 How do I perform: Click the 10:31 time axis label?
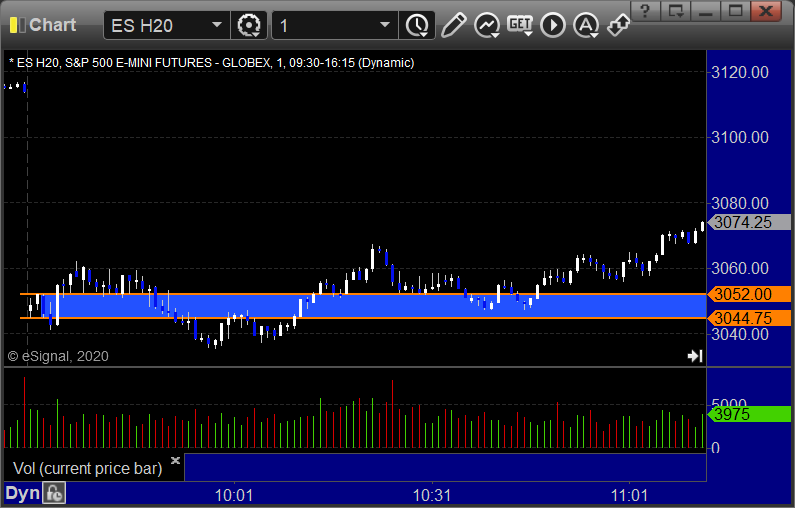coord(432,495)
